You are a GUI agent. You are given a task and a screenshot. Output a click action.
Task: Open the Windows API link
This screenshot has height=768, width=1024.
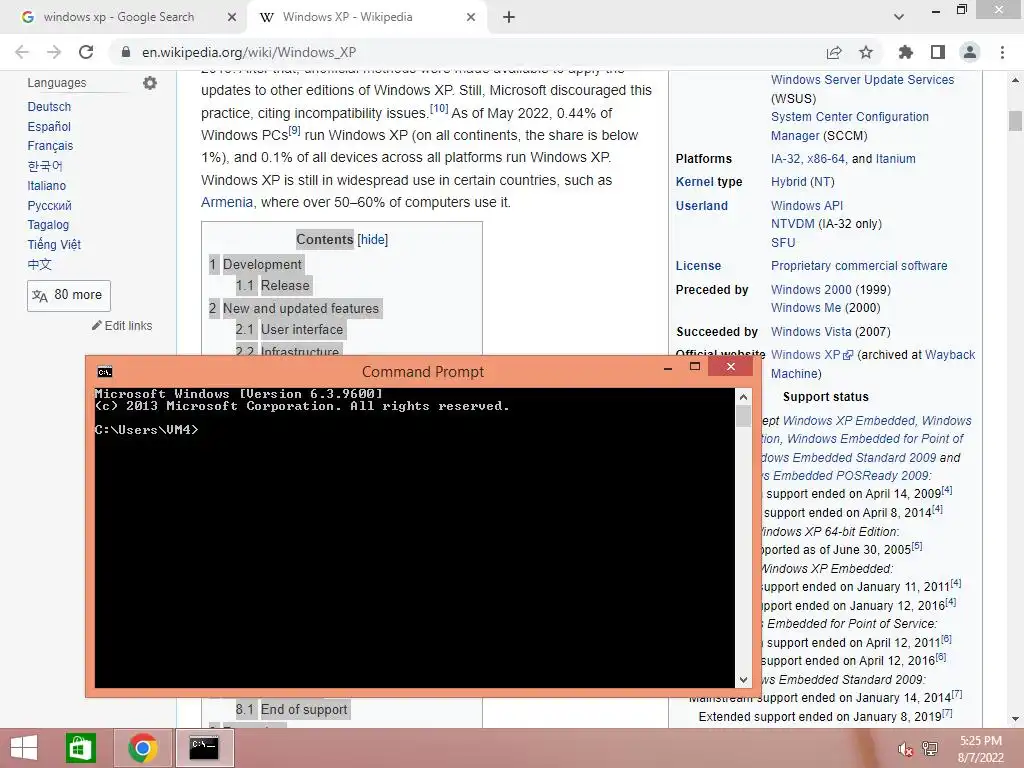(807, 206)
